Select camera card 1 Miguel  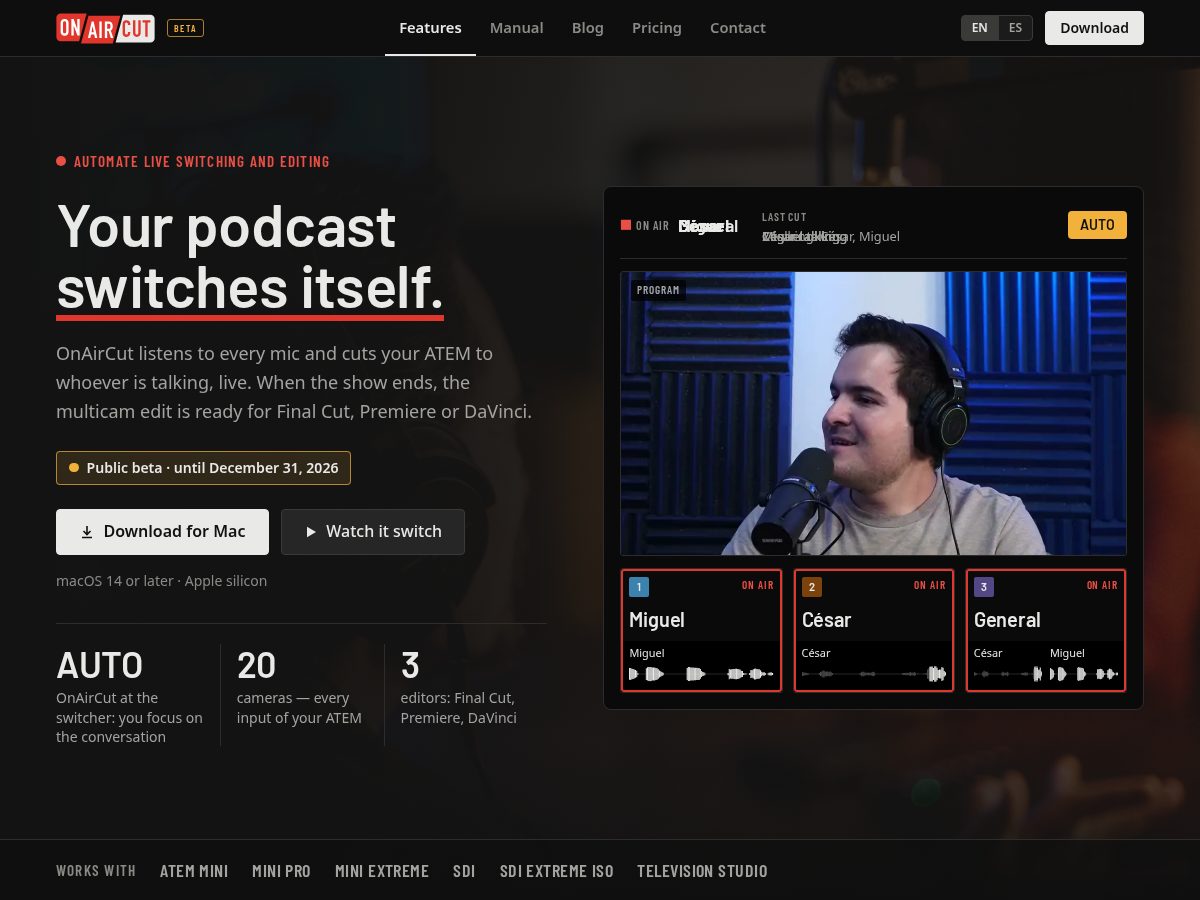(x=701, y=630)
